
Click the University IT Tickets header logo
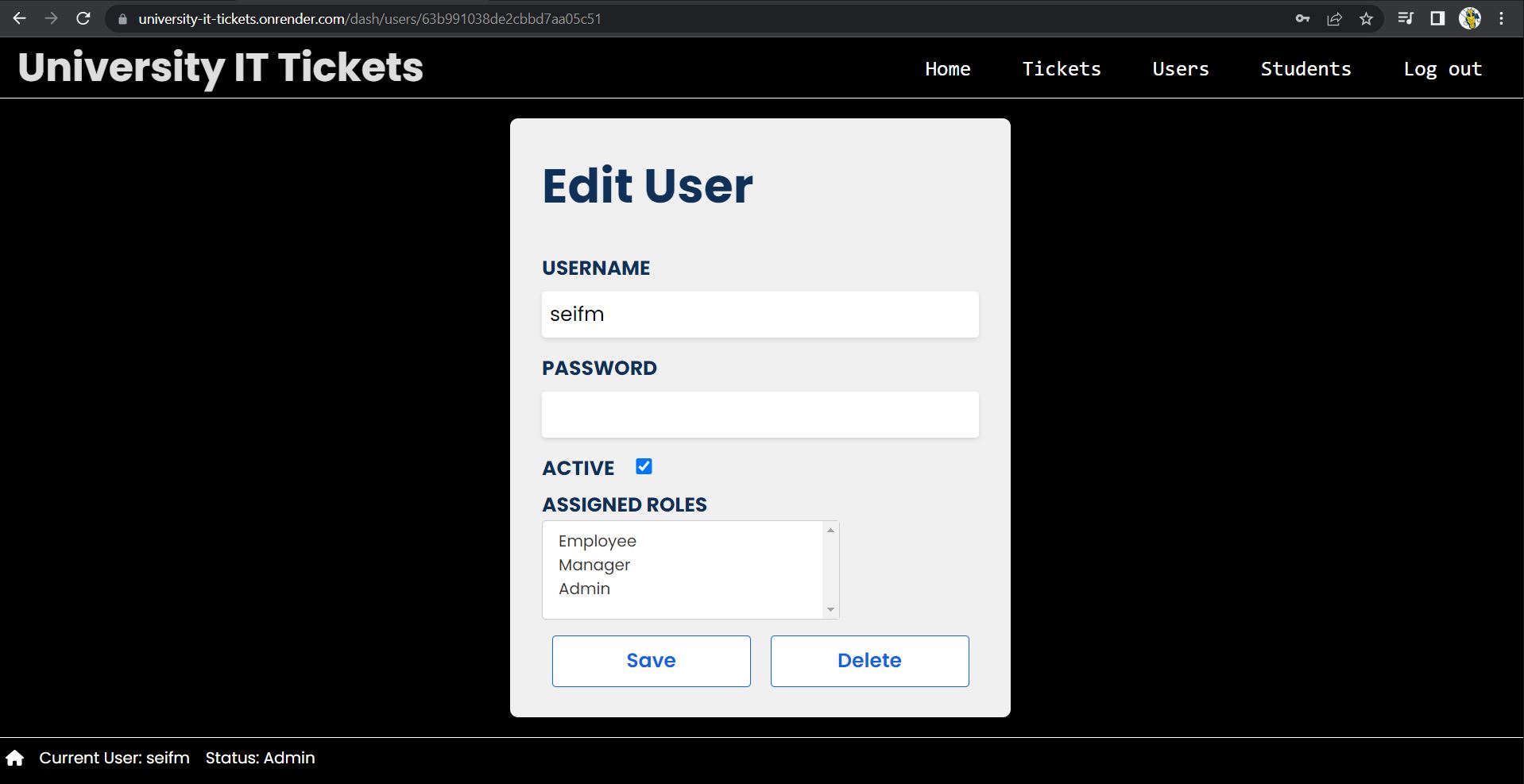pos(219,67)
